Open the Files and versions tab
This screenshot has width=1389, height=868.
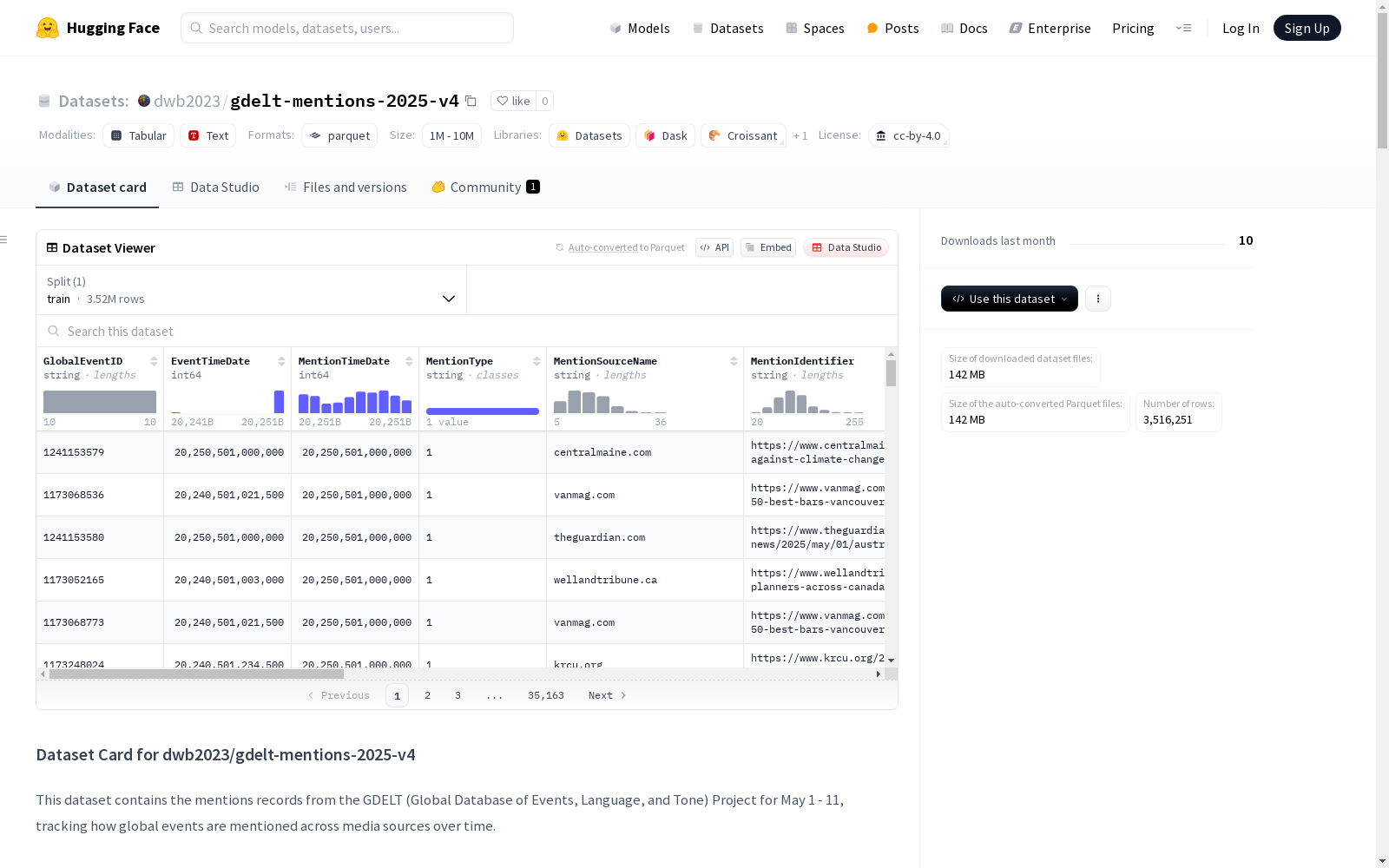[346, 187]
